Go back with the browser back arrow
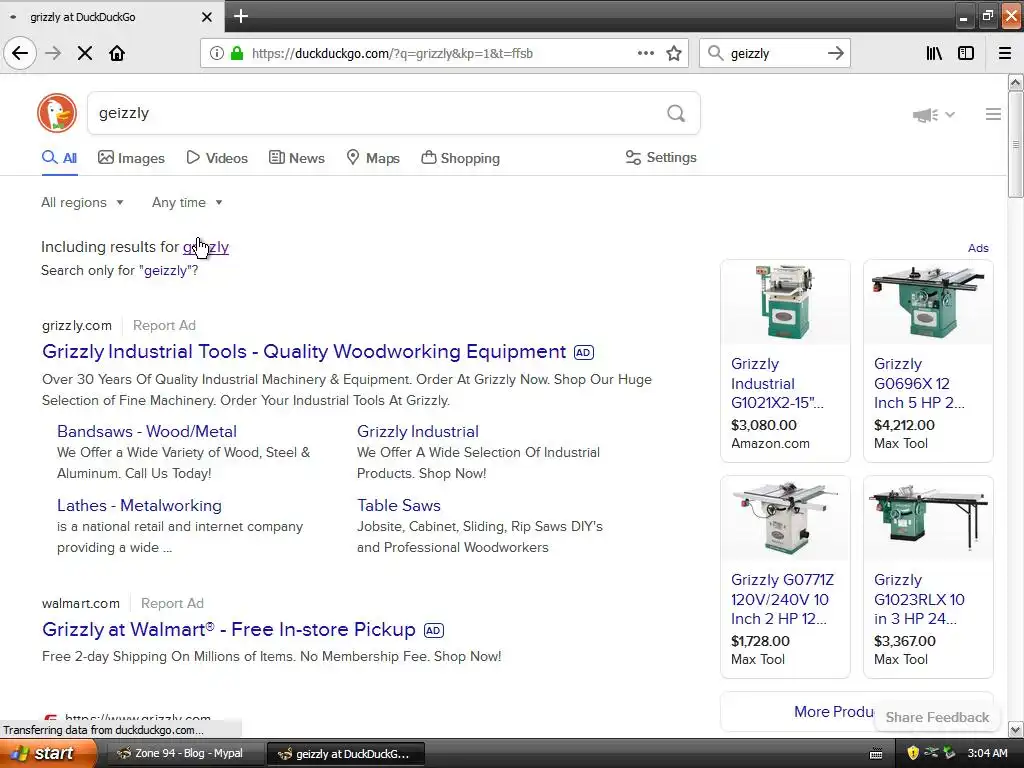Viewport: 1024px width, 768px height. coord(20,54)
